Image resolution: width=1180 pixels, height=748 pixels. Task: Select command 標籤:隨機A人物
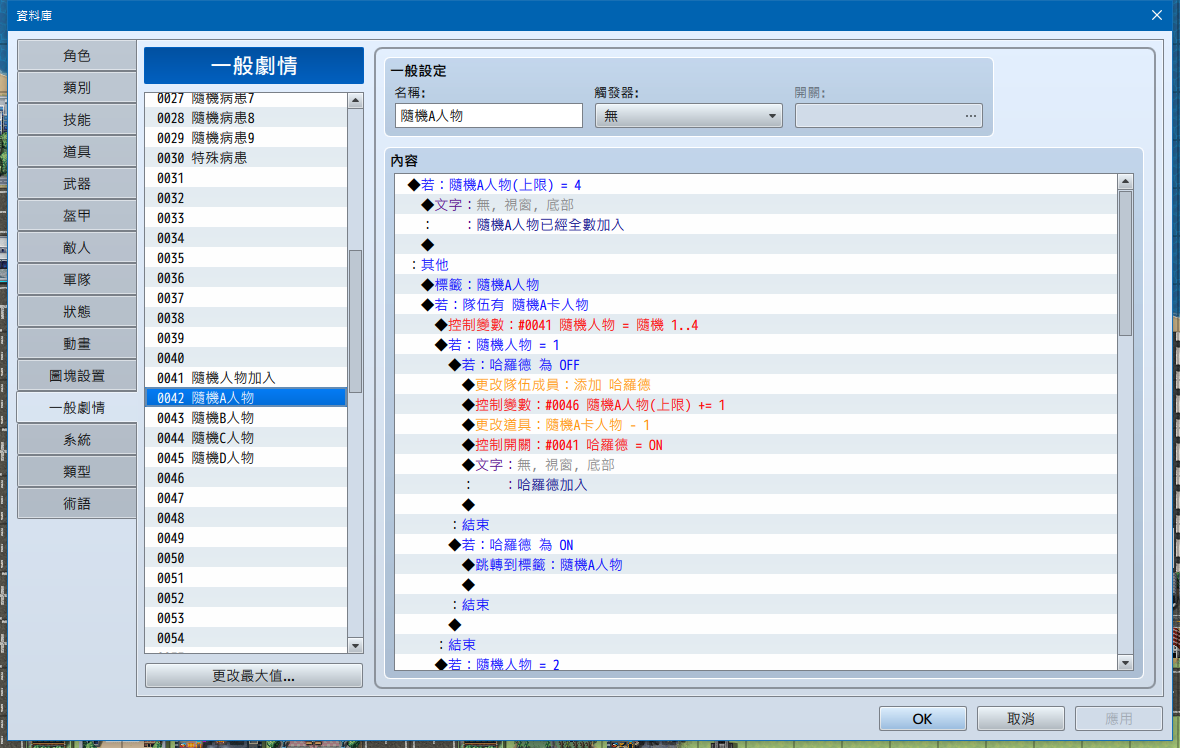pos(756,285)
